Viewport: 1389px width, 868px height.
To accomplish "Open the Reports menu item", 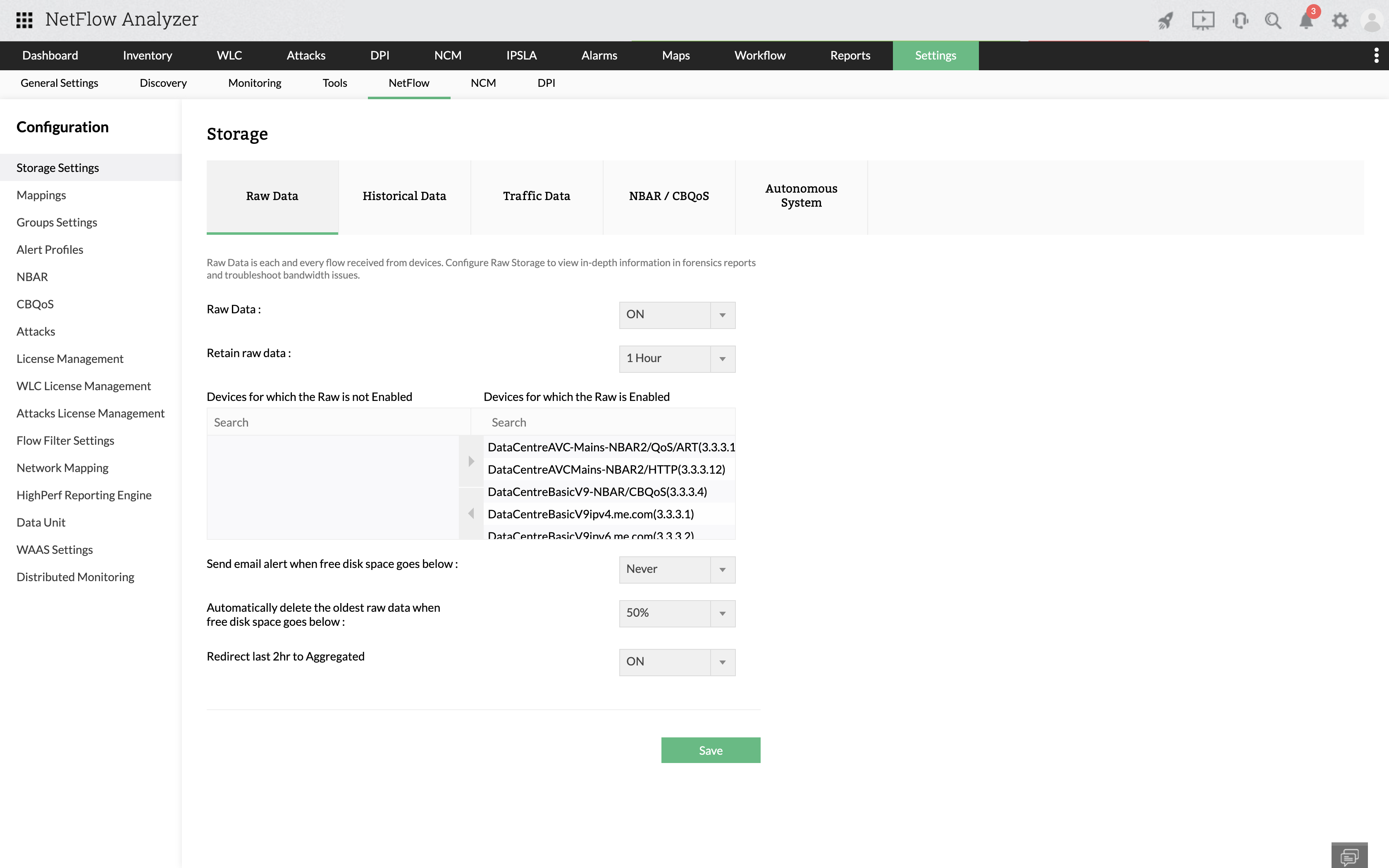I will coord(850,56).
